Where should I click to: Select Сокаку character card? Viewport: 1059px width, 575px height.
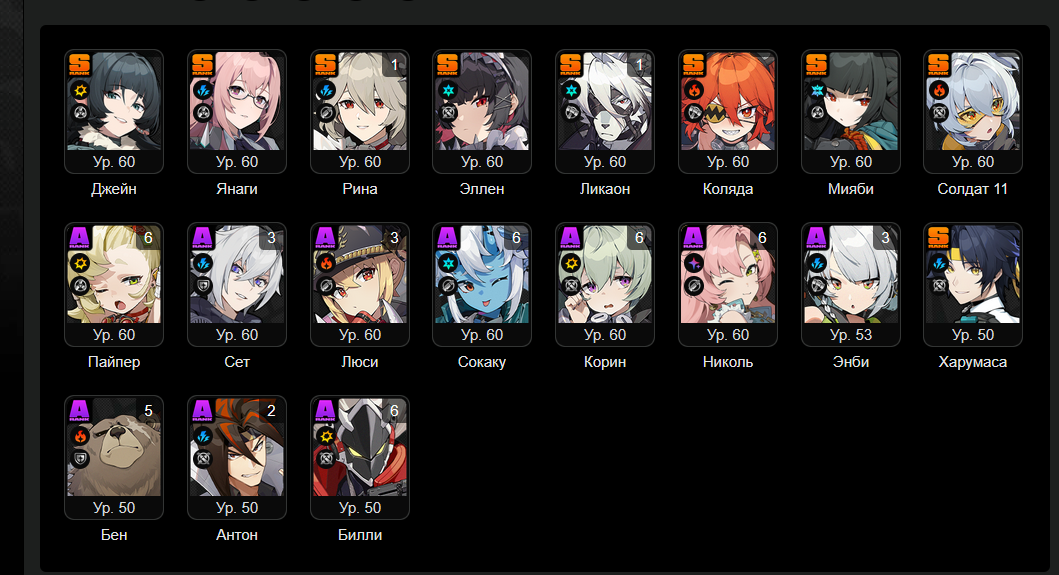[x=482, y=284]
